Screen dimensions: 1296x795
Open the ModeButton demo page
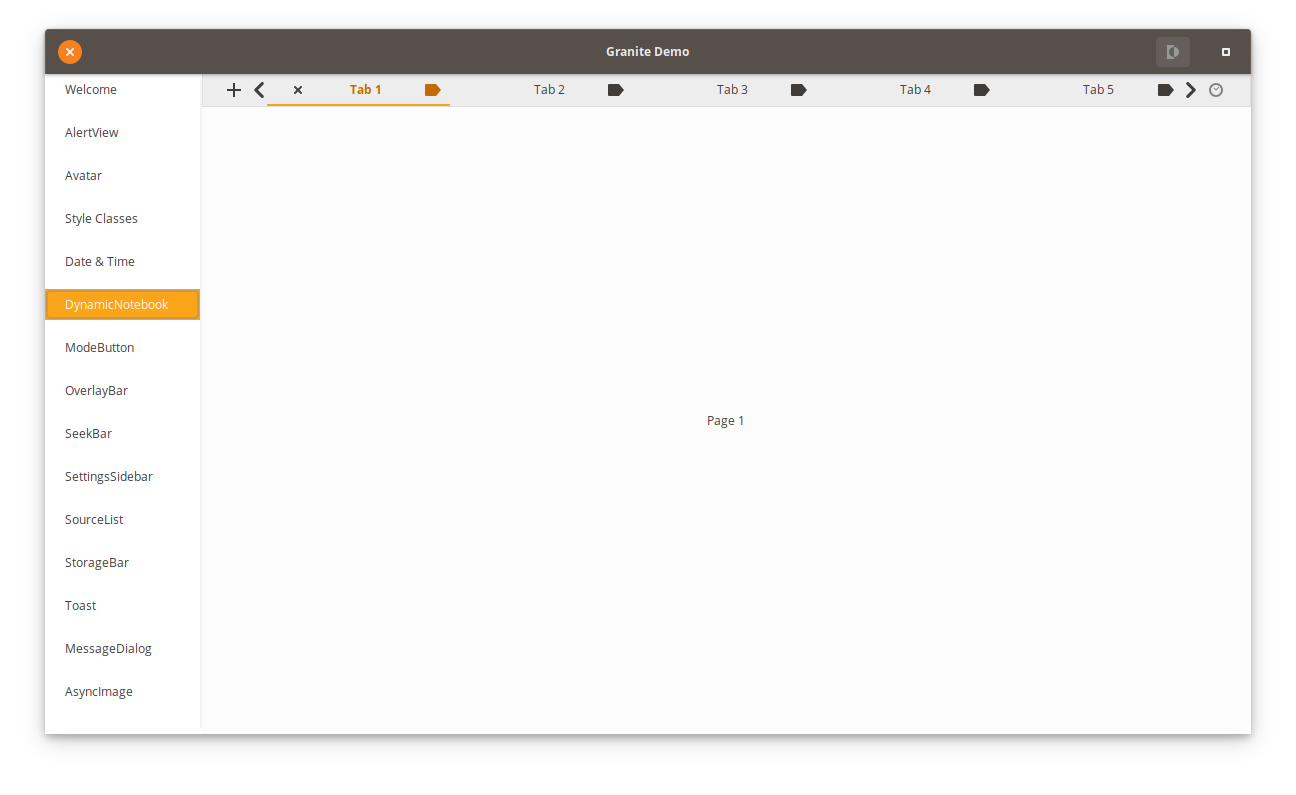tap(99, 347)
